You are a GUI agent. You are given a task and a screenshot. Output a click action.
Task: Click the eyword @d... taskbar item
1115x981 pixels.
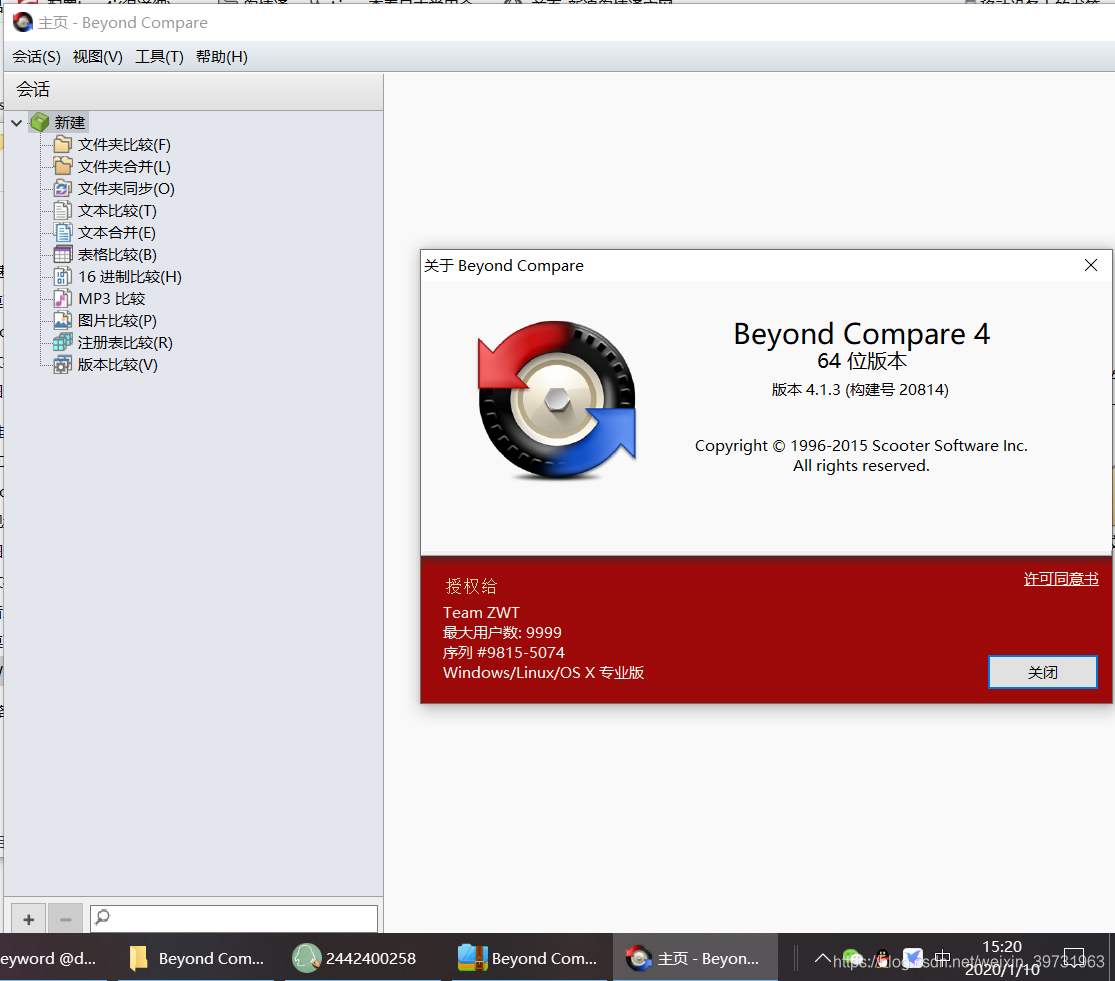click(50, 958)
